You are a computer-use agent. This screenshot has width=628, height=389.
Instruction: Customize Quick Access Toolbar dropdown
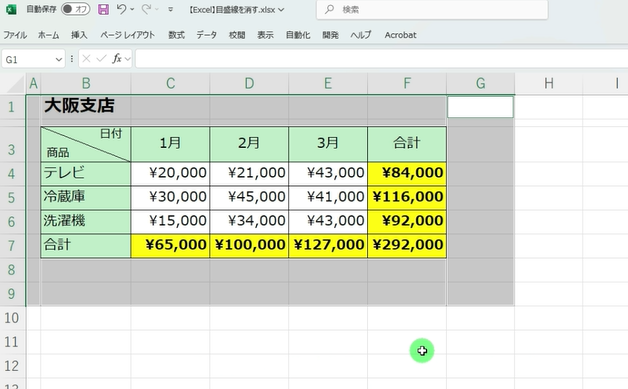[x=170, y=9]
